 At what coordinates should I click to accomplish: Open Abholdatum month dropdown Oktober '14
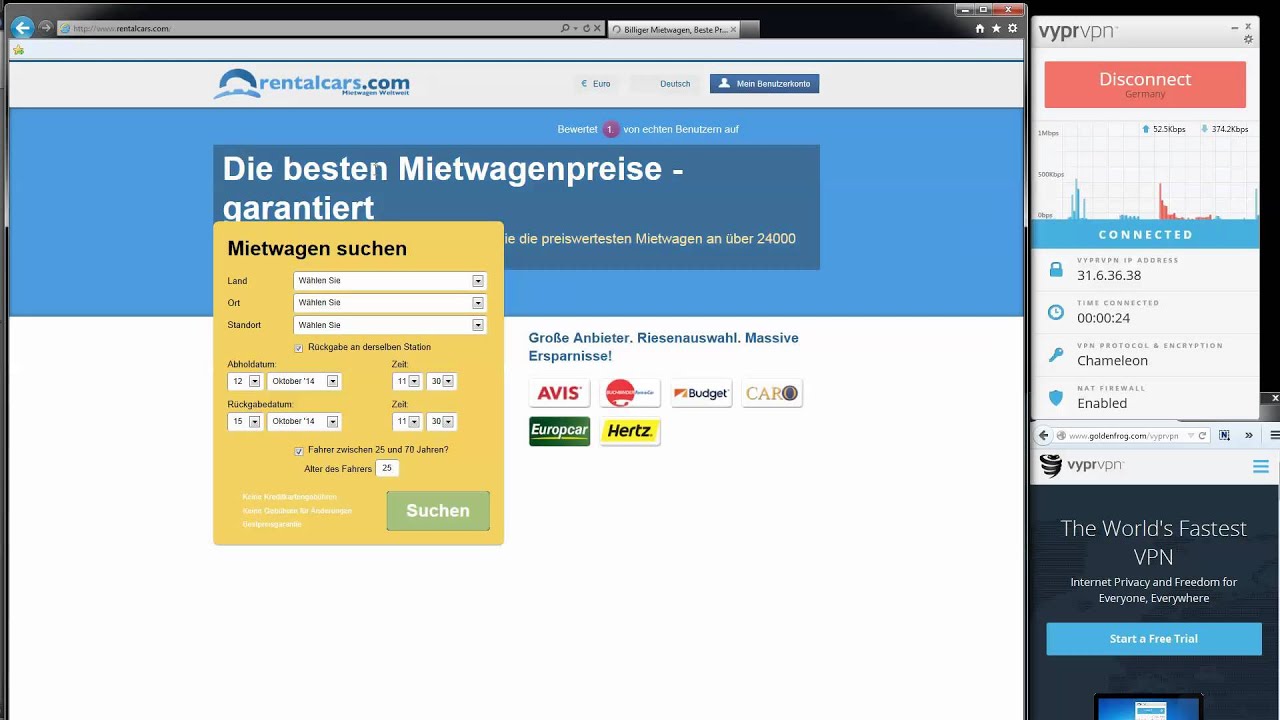point(304,381)
